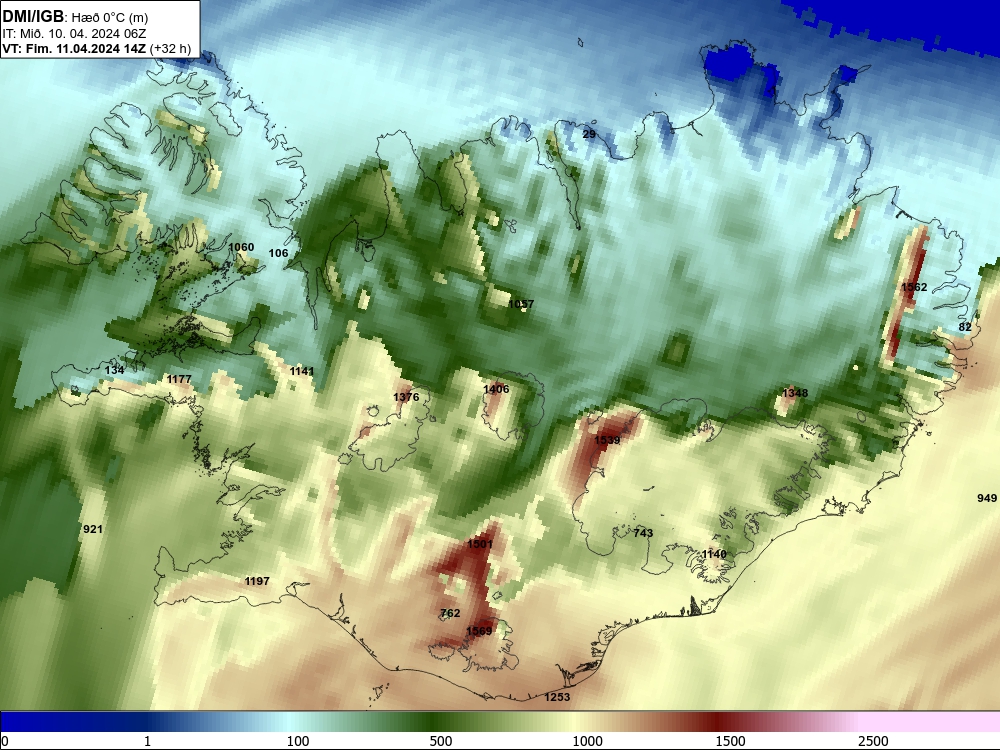Select the 1057 label on the map
1000x750 pixels.
point(521,304)
